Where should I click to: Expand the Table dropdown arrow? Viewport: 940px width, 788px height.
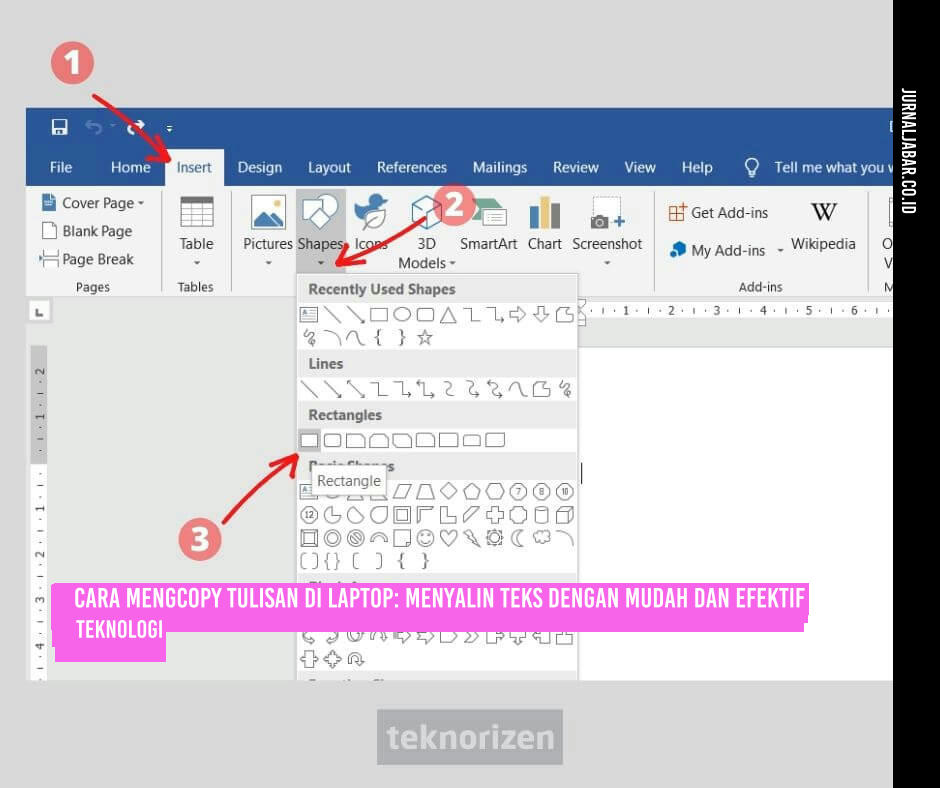[197, 263]
